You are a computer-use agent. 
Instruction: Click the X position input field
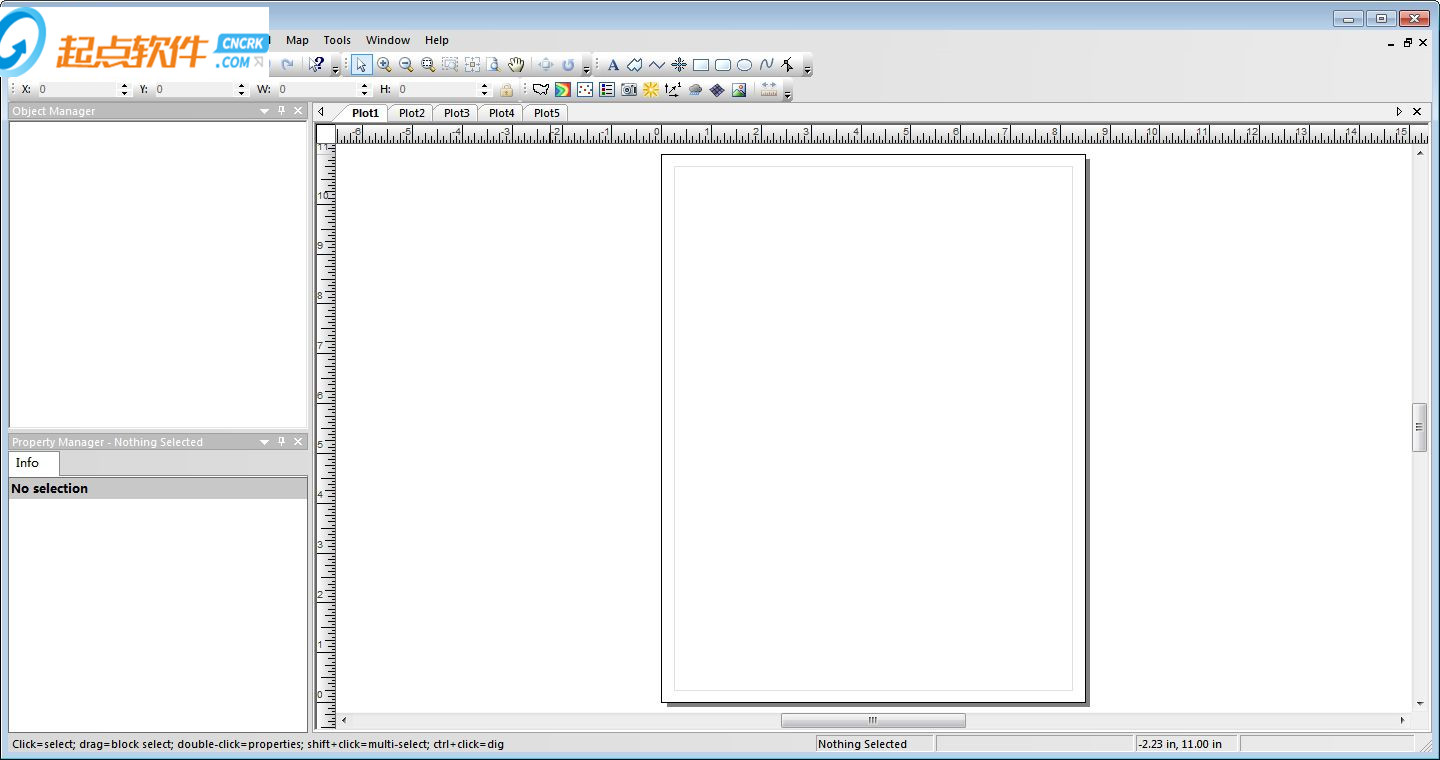(78, 90)
